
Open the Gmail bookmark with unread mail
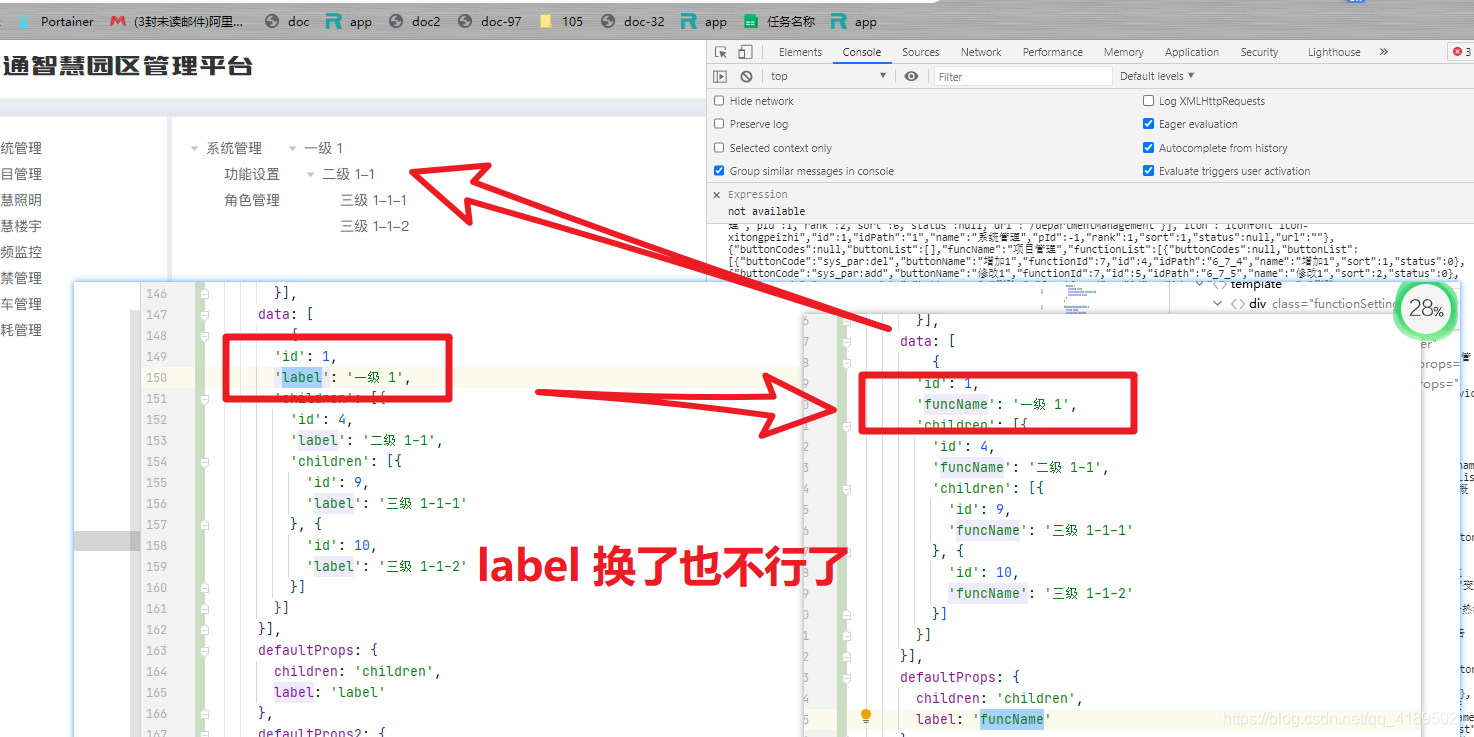coord(177,21)
